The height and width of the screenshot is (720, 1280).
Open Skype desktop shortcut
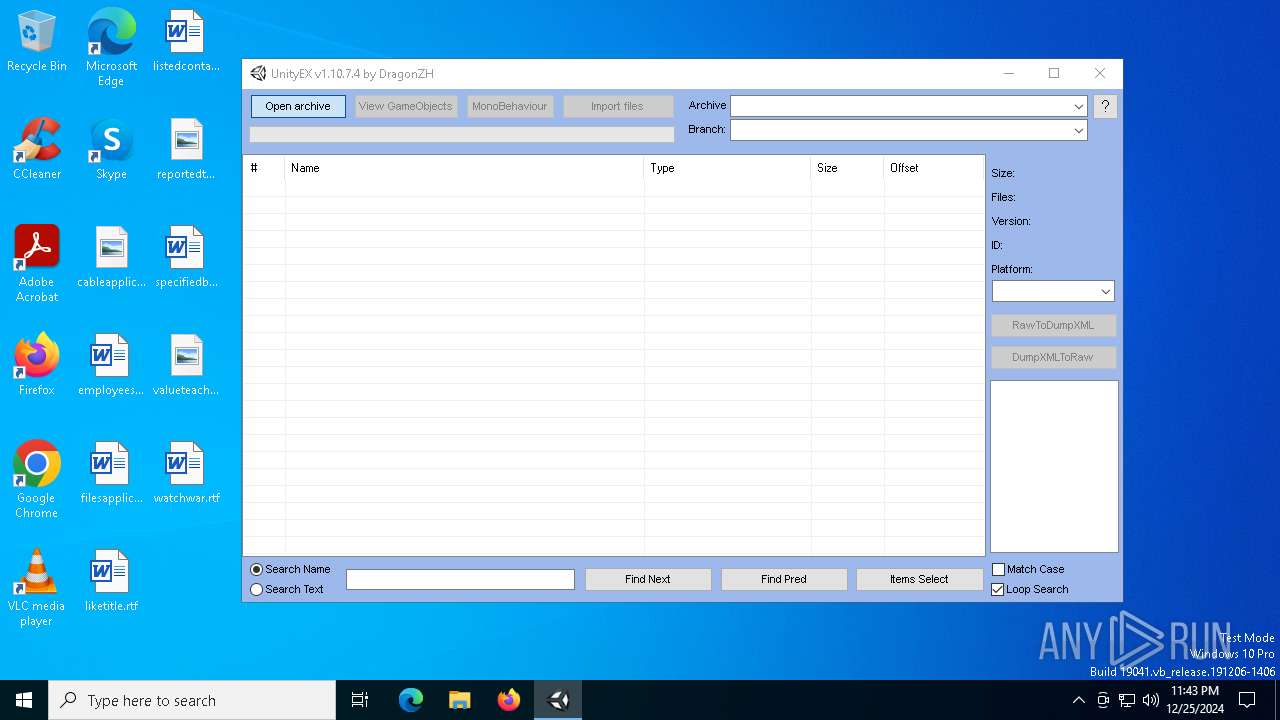pyautogui.click(x=111, y=150)
